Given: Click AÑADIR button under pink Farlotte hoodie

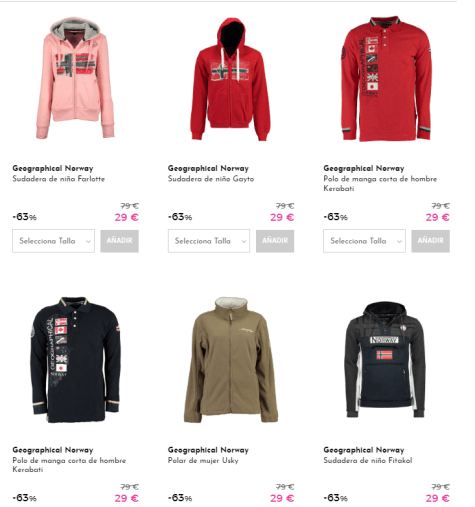Looking at the screenshot, I should (120, 241).
